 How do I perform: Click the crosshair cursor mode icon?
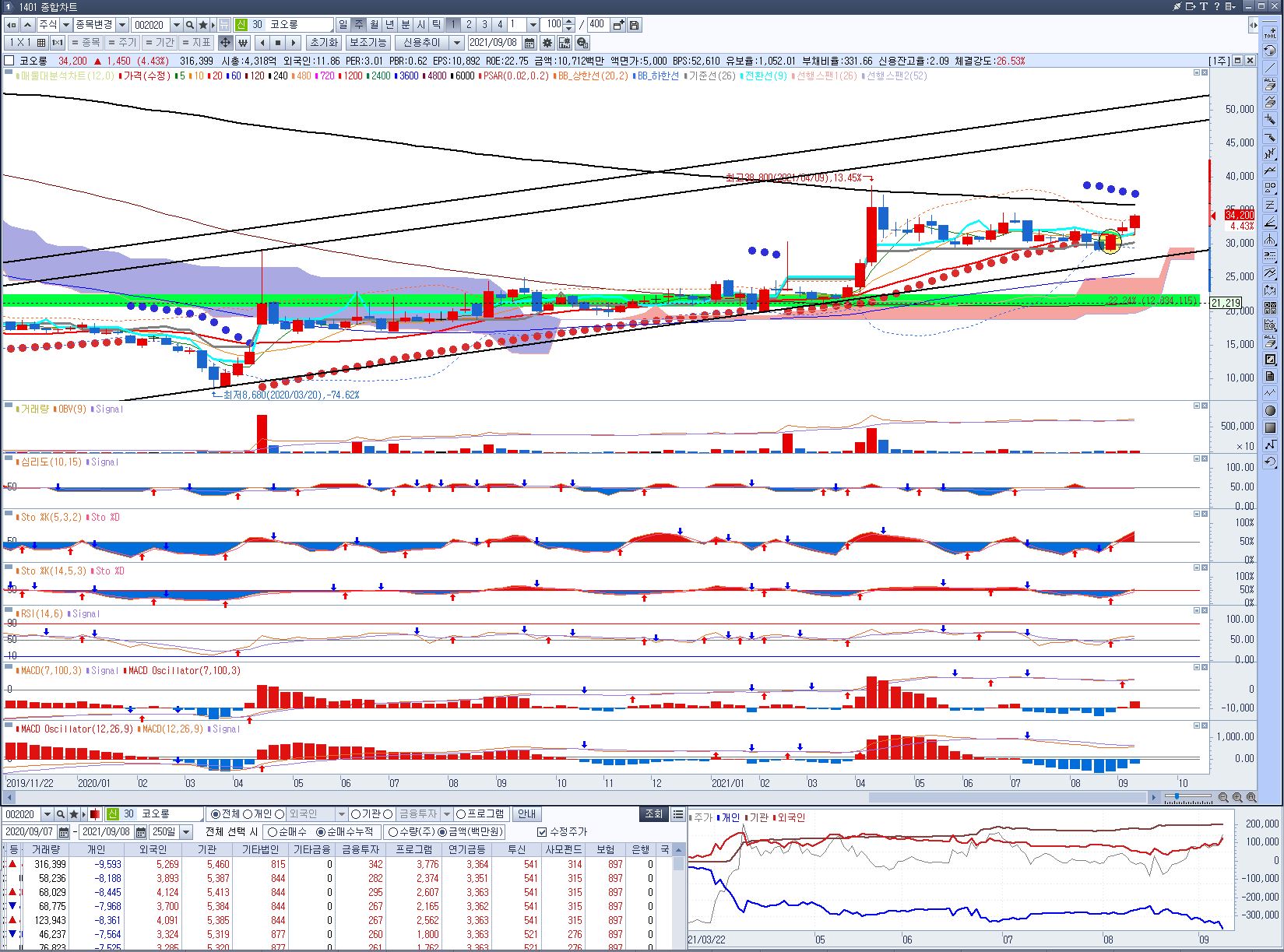[225, 43]
